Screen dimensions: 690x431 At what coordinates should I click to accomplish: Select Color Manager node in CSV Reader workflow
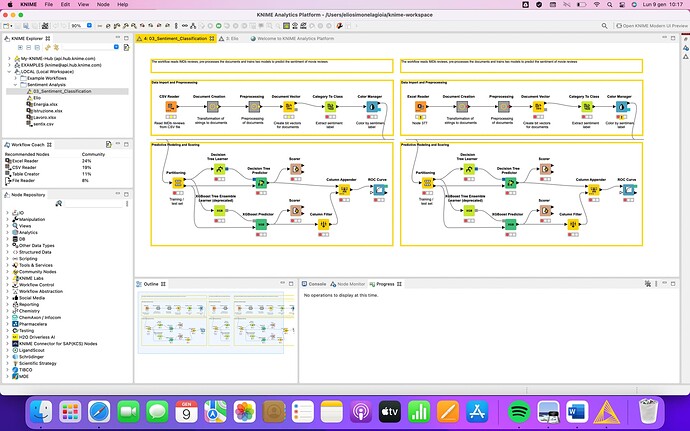coord(372,107)
